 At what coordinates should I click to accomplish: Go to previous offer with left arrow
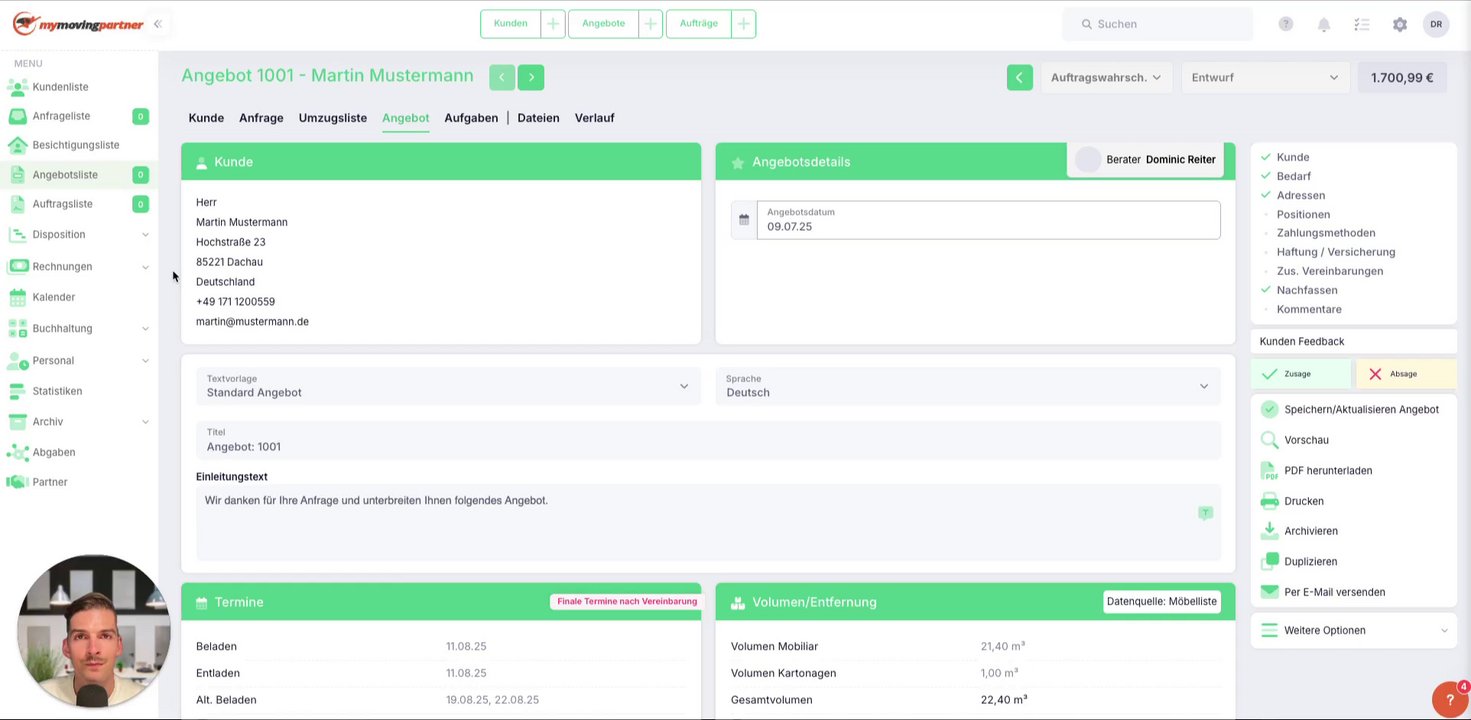click(502, 77)
